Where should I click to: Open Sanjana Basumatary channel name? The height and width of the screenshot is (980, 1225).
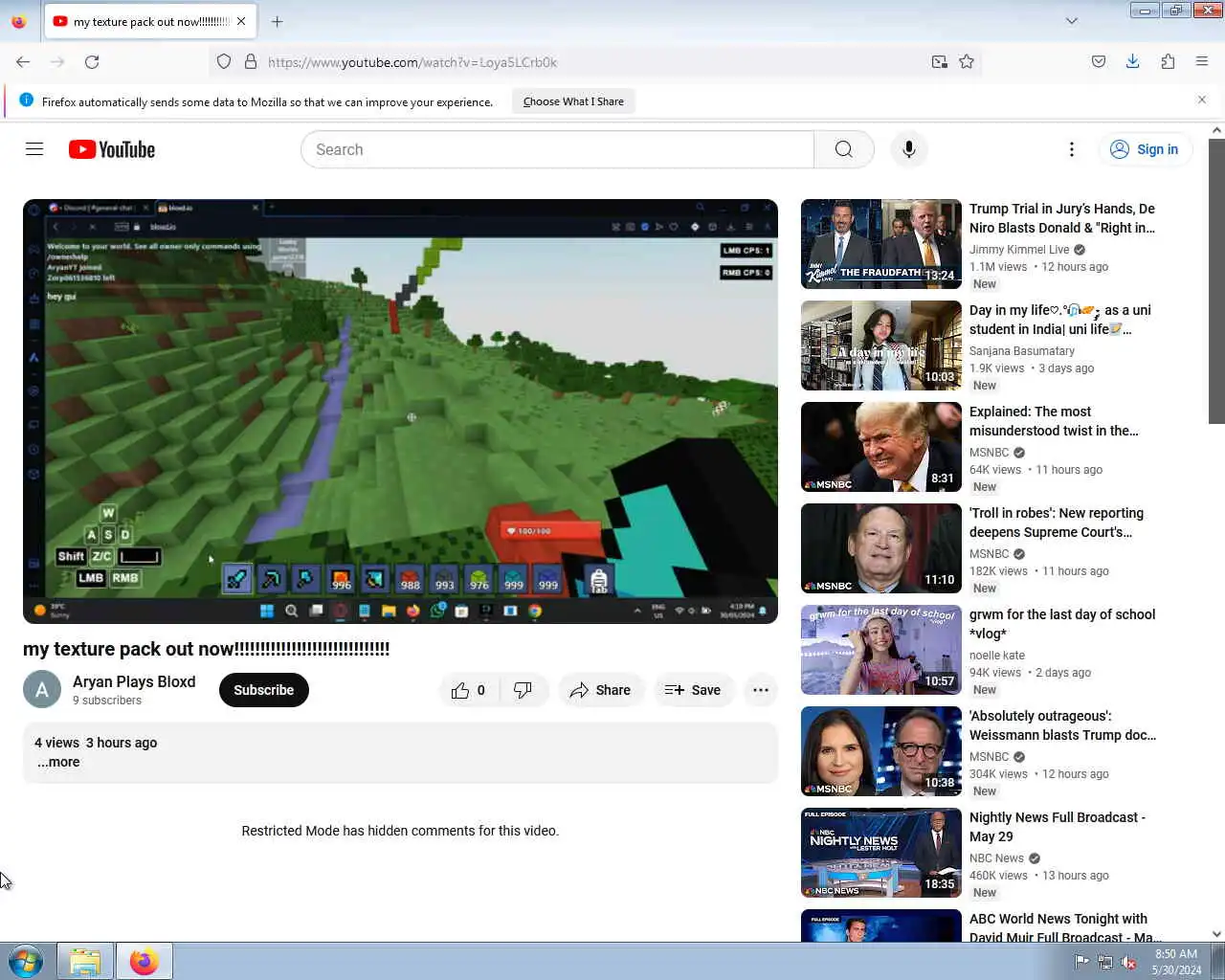click(x=1022, y=351)
